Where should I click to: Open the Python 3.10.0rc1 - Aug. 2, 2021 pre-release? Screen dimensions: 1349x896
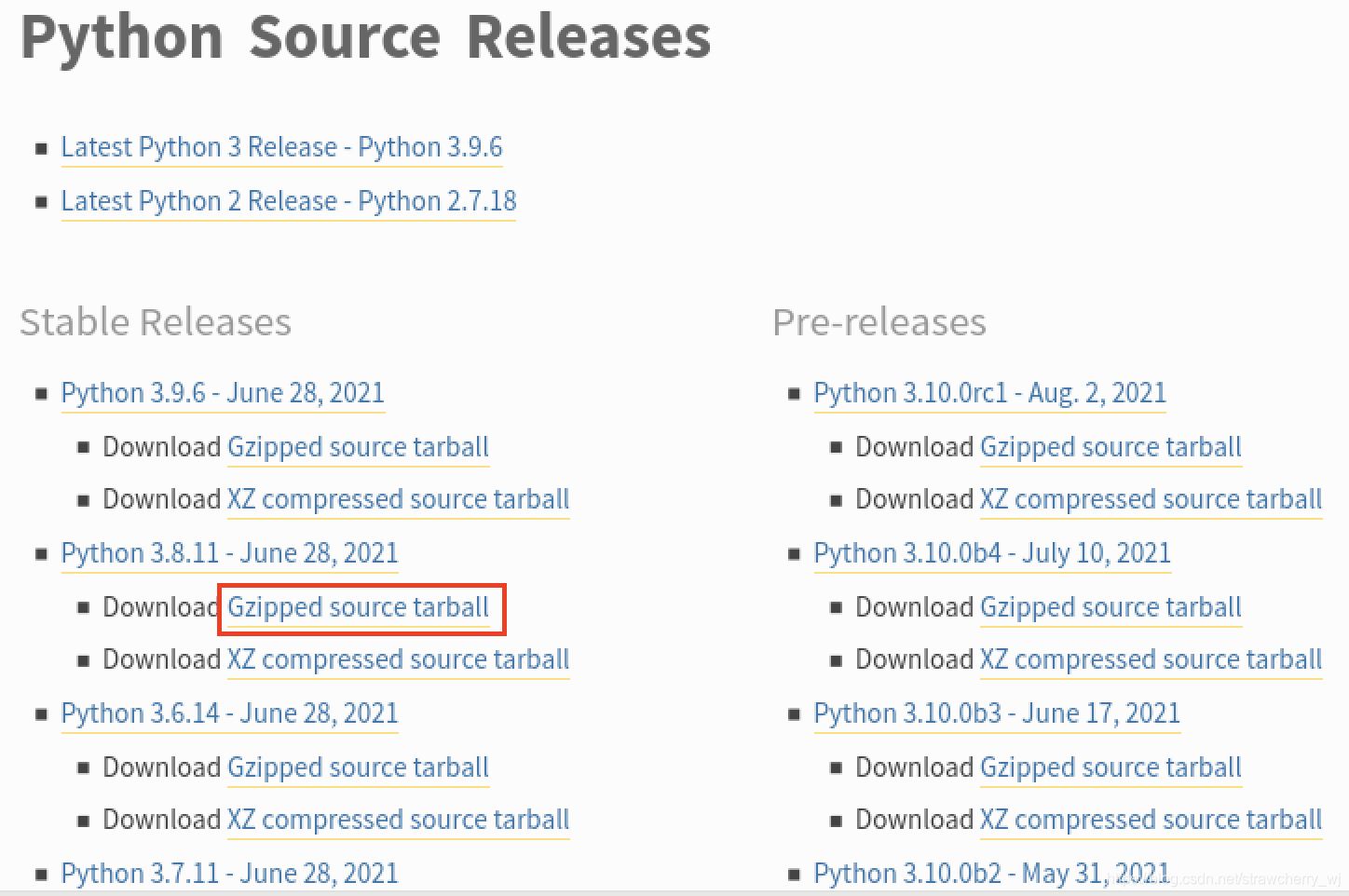tap(989, 393)
